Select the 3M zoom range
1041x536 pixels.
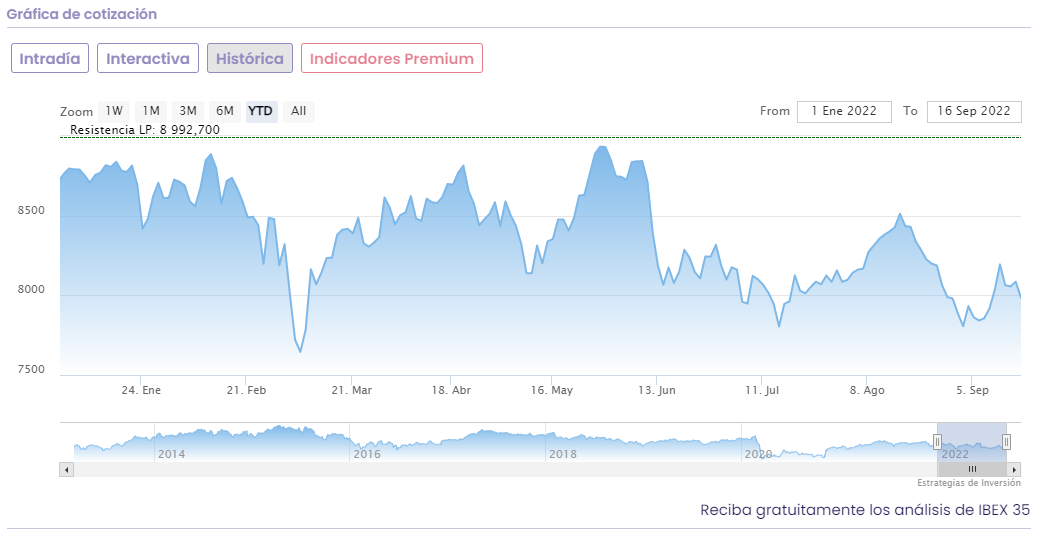tap(188, 111)
